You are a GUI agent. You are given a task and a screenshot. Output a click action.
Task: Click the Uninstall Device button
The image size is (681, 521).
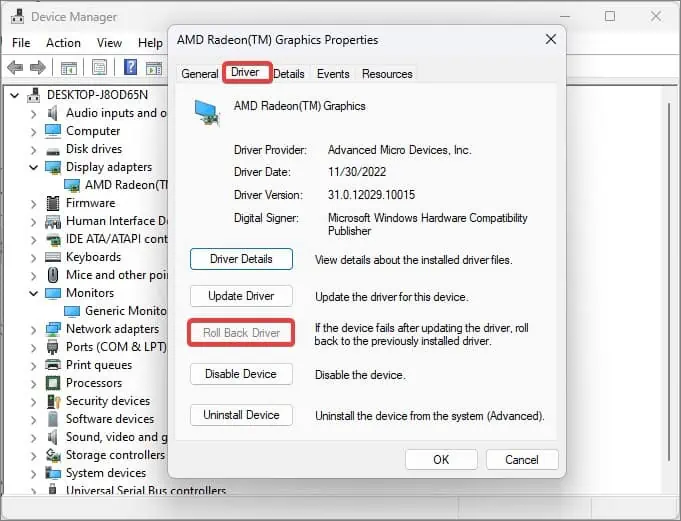[241, 415]
